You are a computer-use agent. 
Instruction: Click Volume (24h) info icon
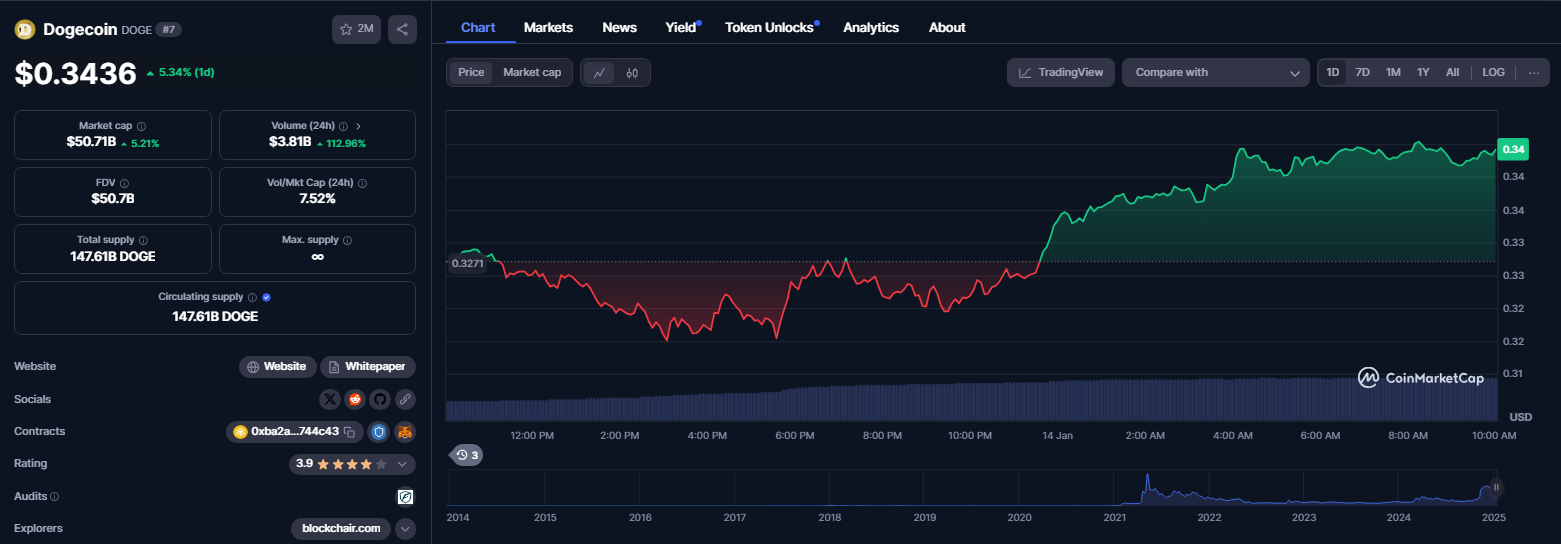click(343, 127)
